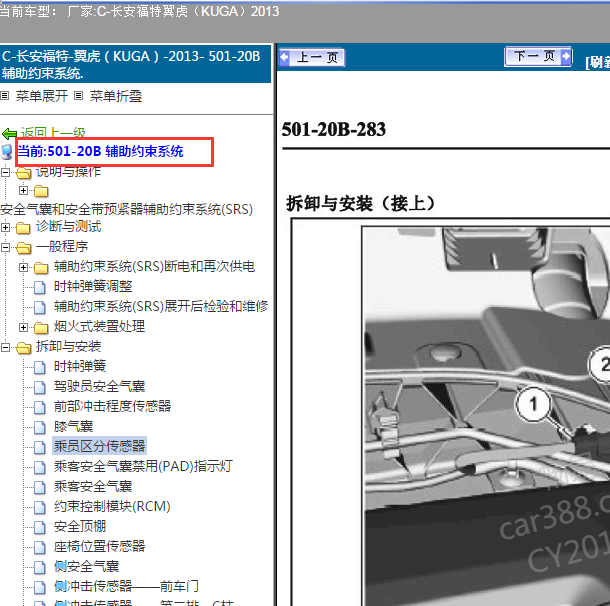Click folder icon of 拆卸与安装
Viewport: 610px width, 606px height.
[23, 347]
